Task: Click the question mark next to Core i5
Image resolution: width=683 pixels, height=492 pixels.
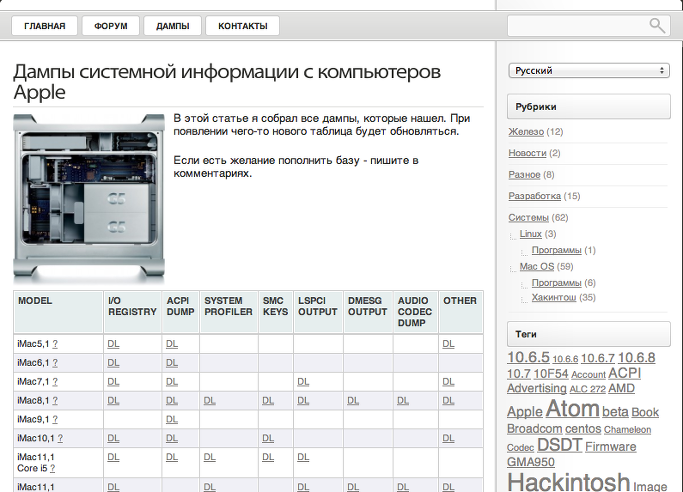Action: (52, 468)
